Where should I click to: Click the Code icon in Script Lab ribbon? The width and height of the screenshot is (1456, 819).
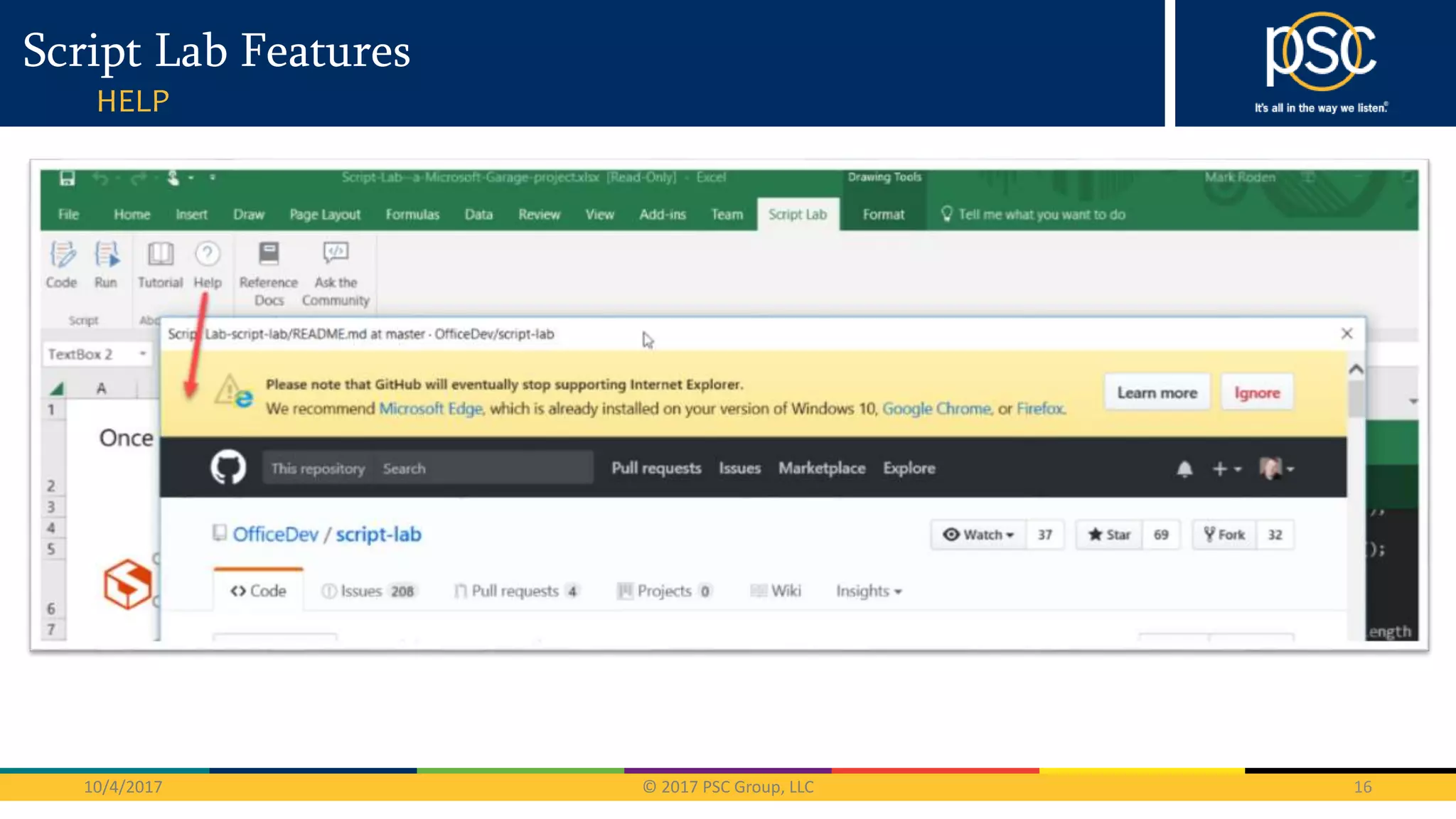click(x=62, y=255)
